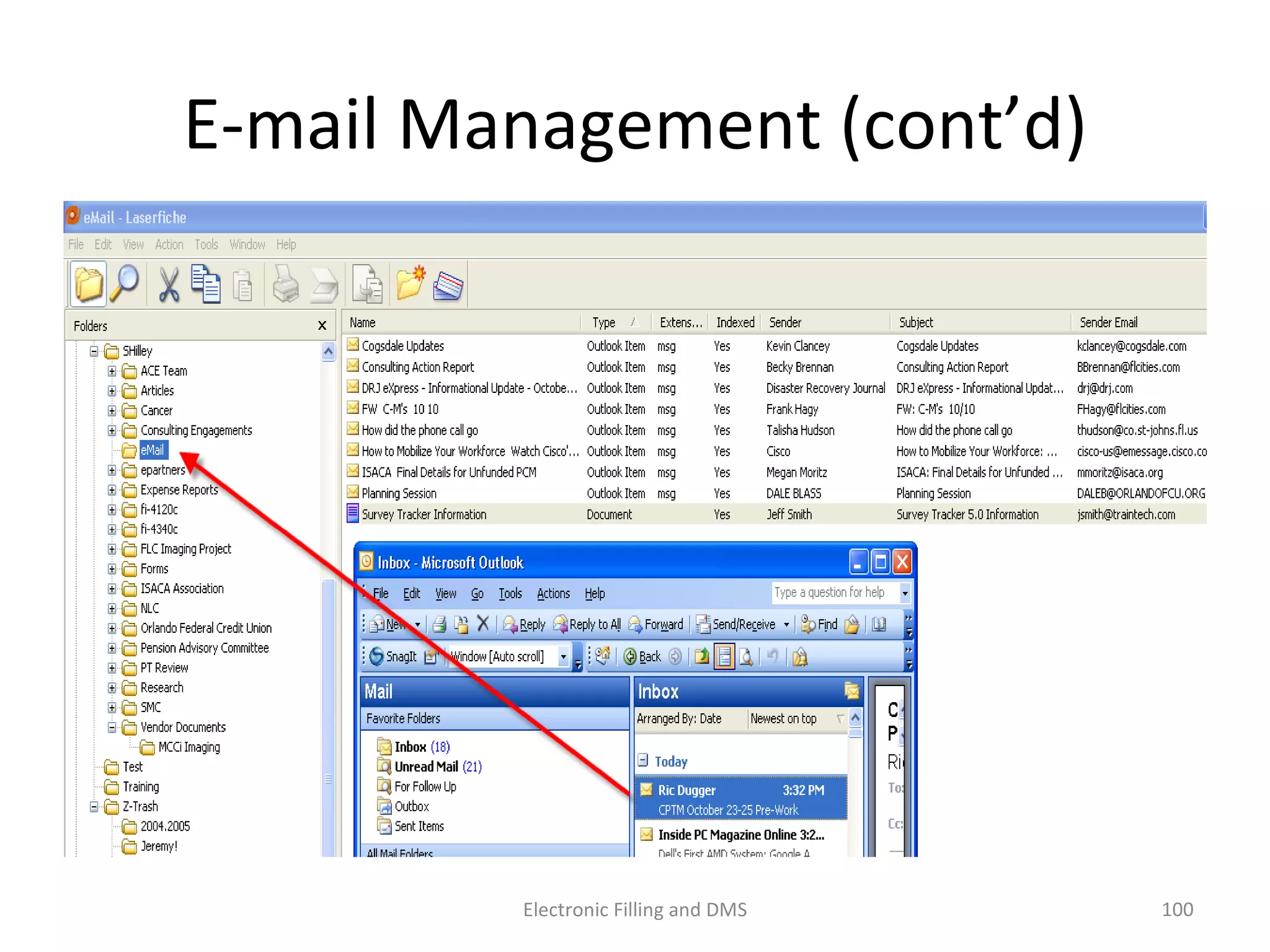Open the Action menu in Laserfiche
The width and height of the screenshot is (1270, 952).
169,245
